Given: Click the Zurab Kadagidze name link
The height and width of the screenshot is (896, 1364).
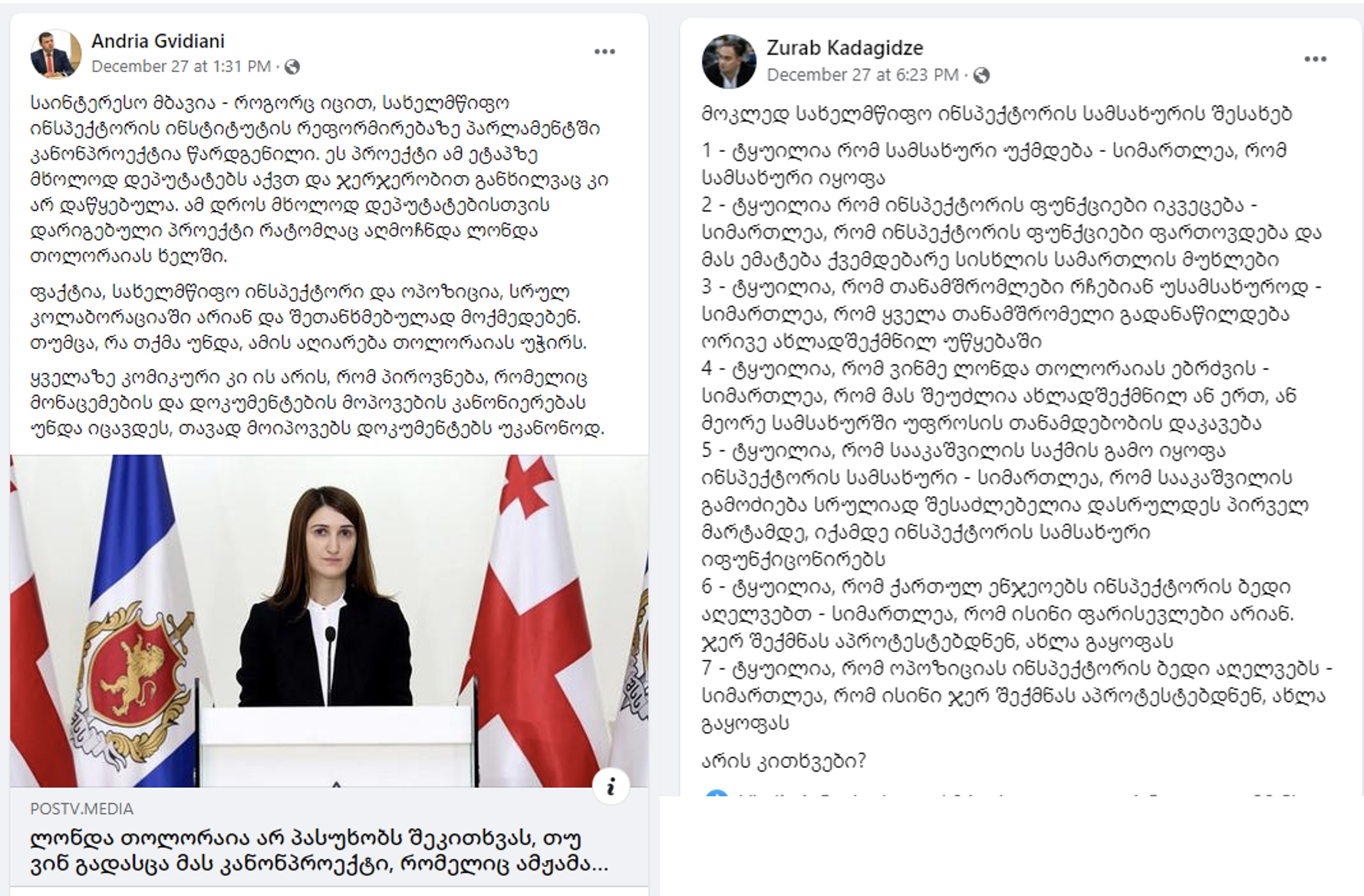Looking at the screenshot, I should point(845,48).
